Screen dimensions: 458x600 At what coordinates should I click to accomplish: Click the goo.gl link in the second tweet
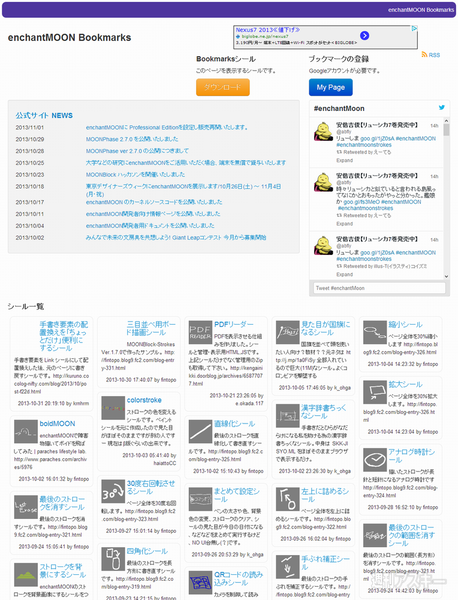[x=362, y=202]
